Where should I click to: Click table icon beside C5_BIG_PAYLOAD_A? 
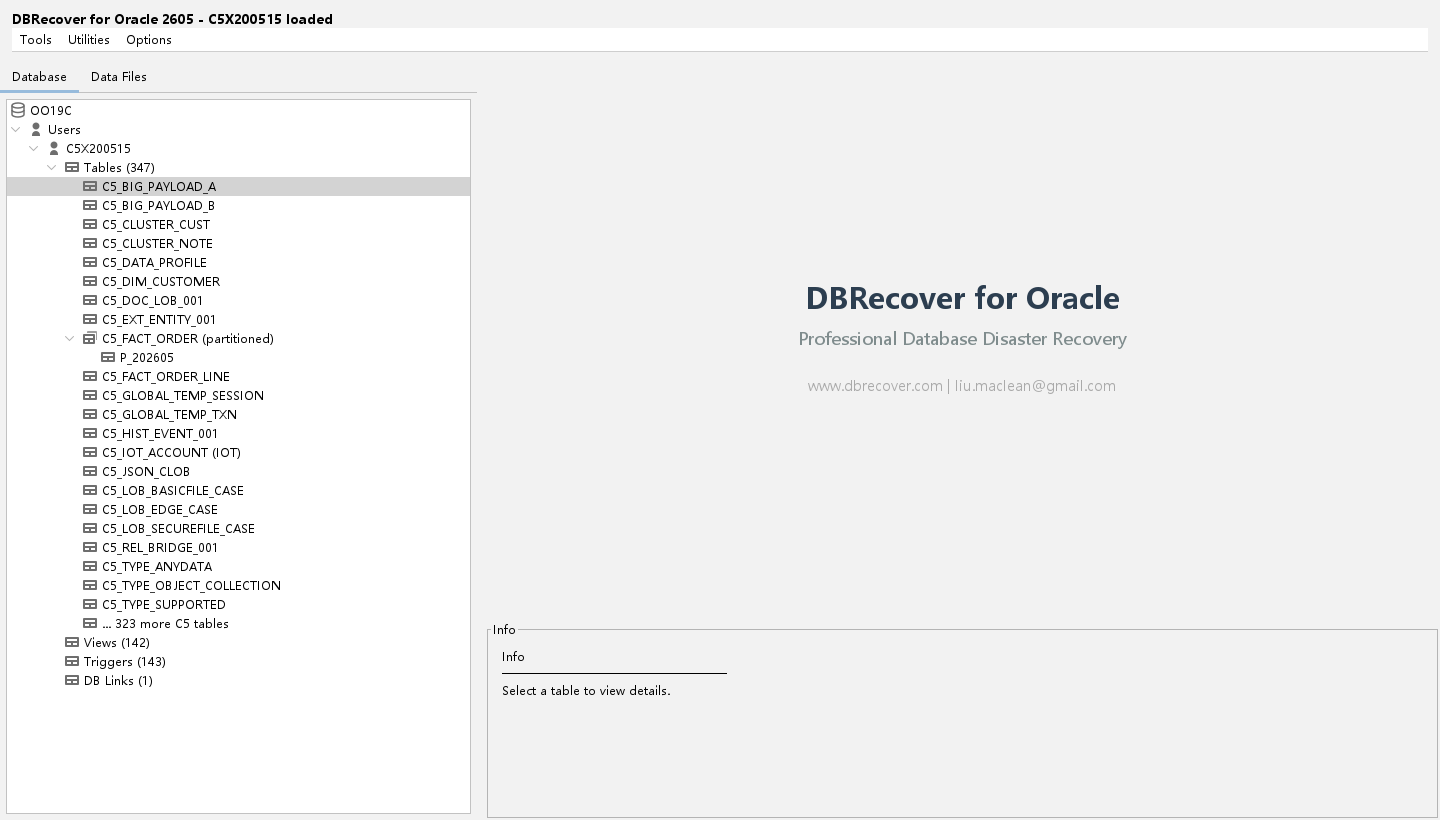90,187
